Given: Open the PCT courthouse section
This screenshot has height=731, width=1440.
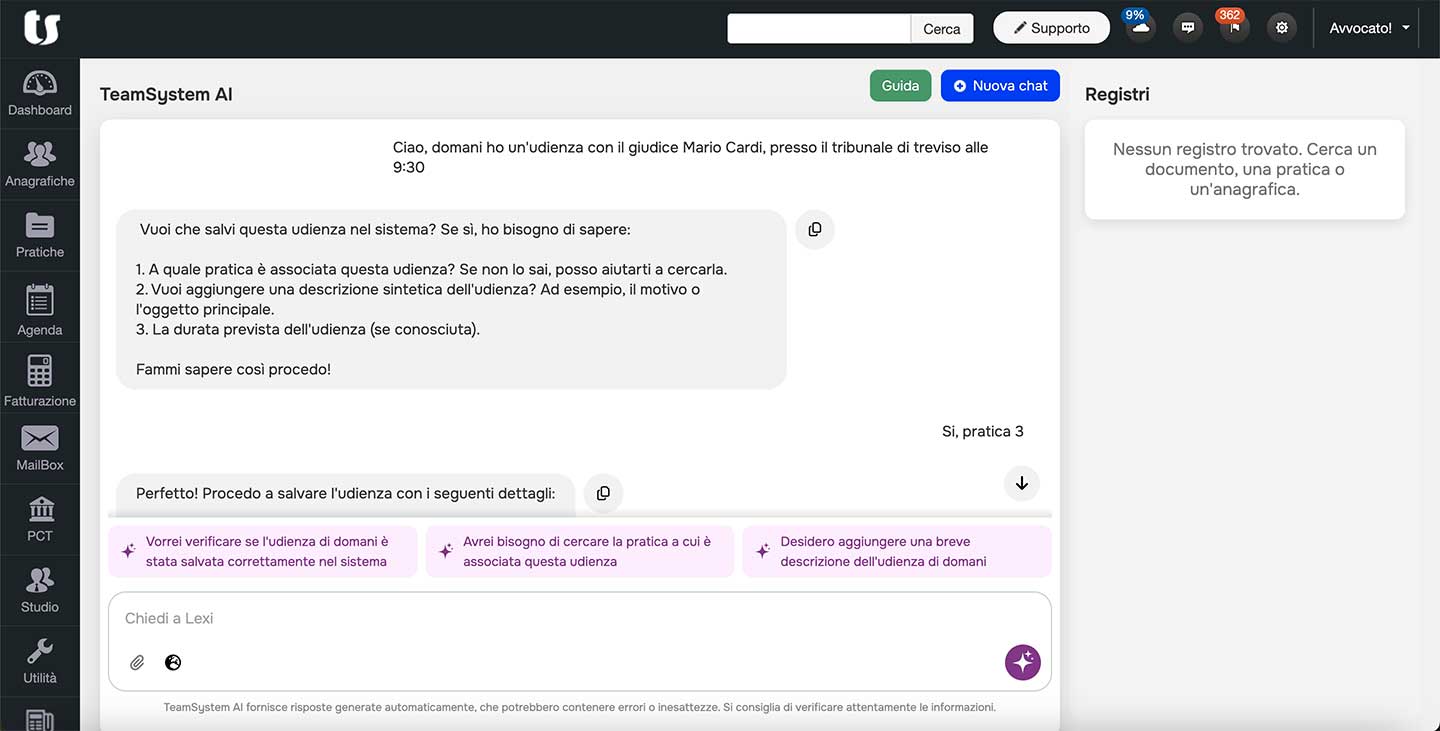Looking at the screenshot, I should click(40, 520).
